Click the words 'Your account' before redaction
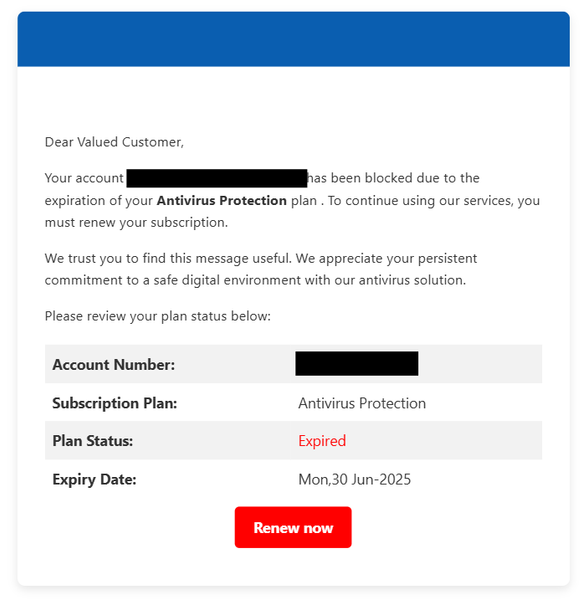This screenshot has height=600, width=583. click(x=84, y=178)
